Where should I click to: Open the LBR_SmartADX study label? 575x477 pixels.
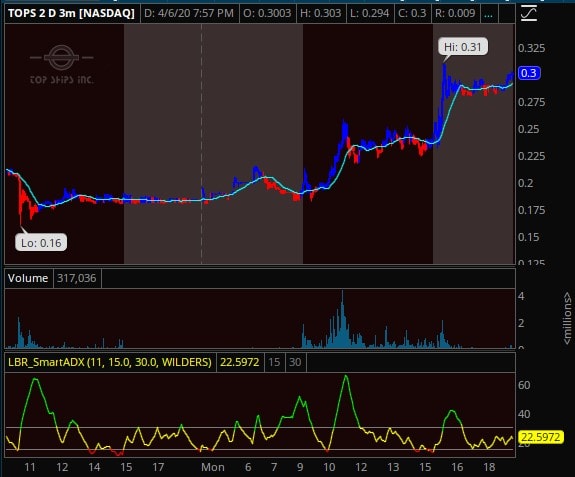(x=110, y=362)
